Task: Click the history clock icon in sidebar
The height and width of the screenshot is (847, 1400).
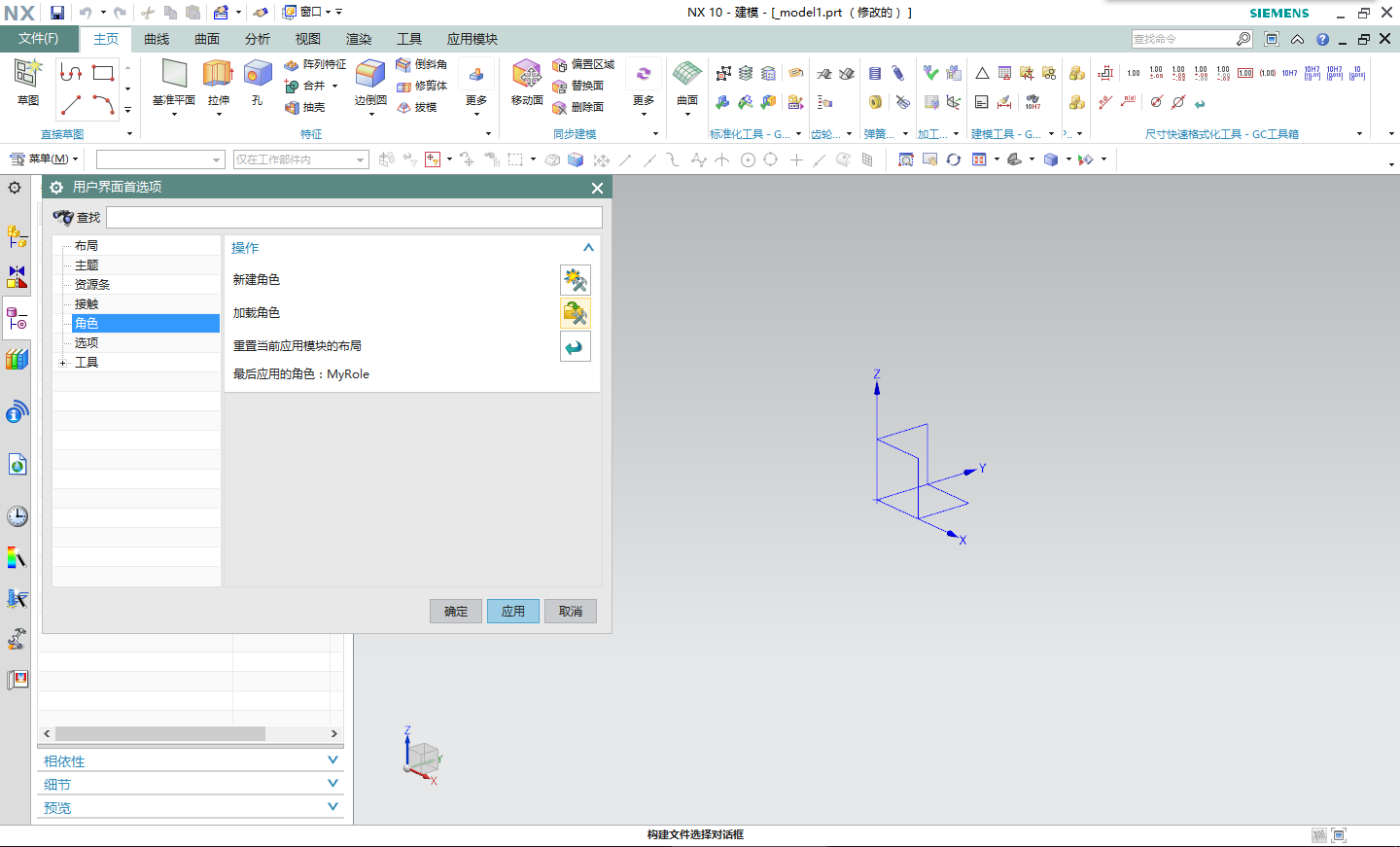Action: tap(17, 516)
